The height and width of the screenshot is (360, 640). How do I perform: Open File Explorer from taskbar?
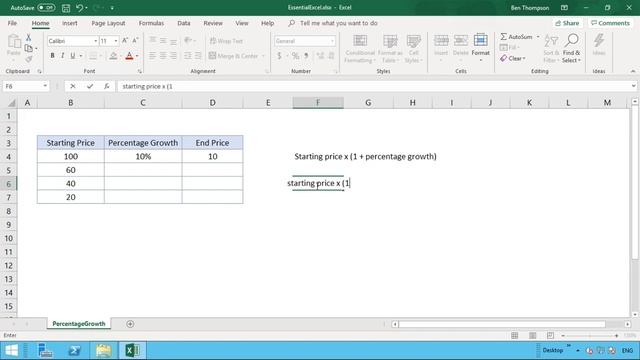tap(103, 350)
